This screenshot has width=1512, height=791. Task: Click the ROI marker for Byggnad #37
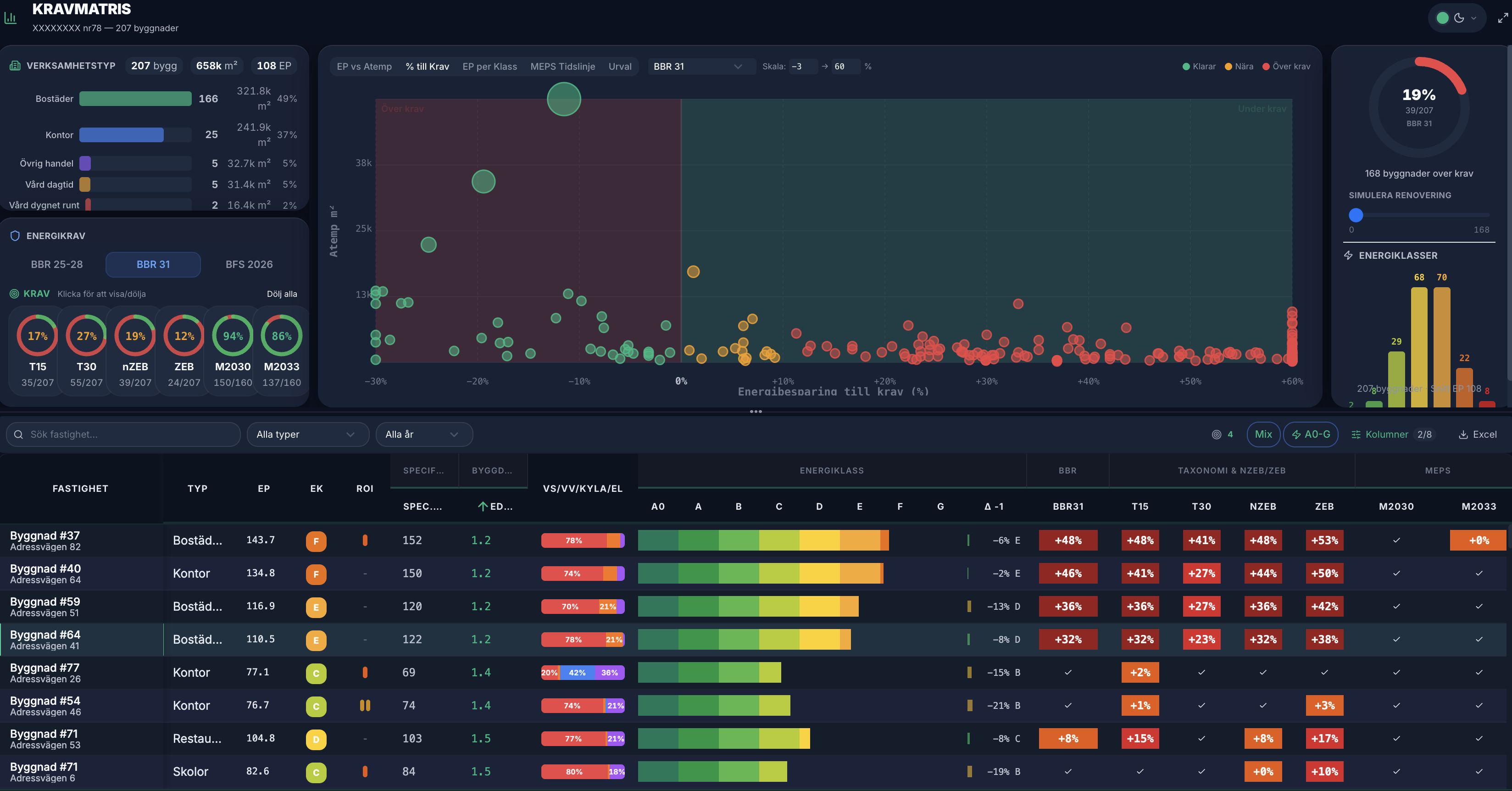pyautogui.click(x=365, y=540)
